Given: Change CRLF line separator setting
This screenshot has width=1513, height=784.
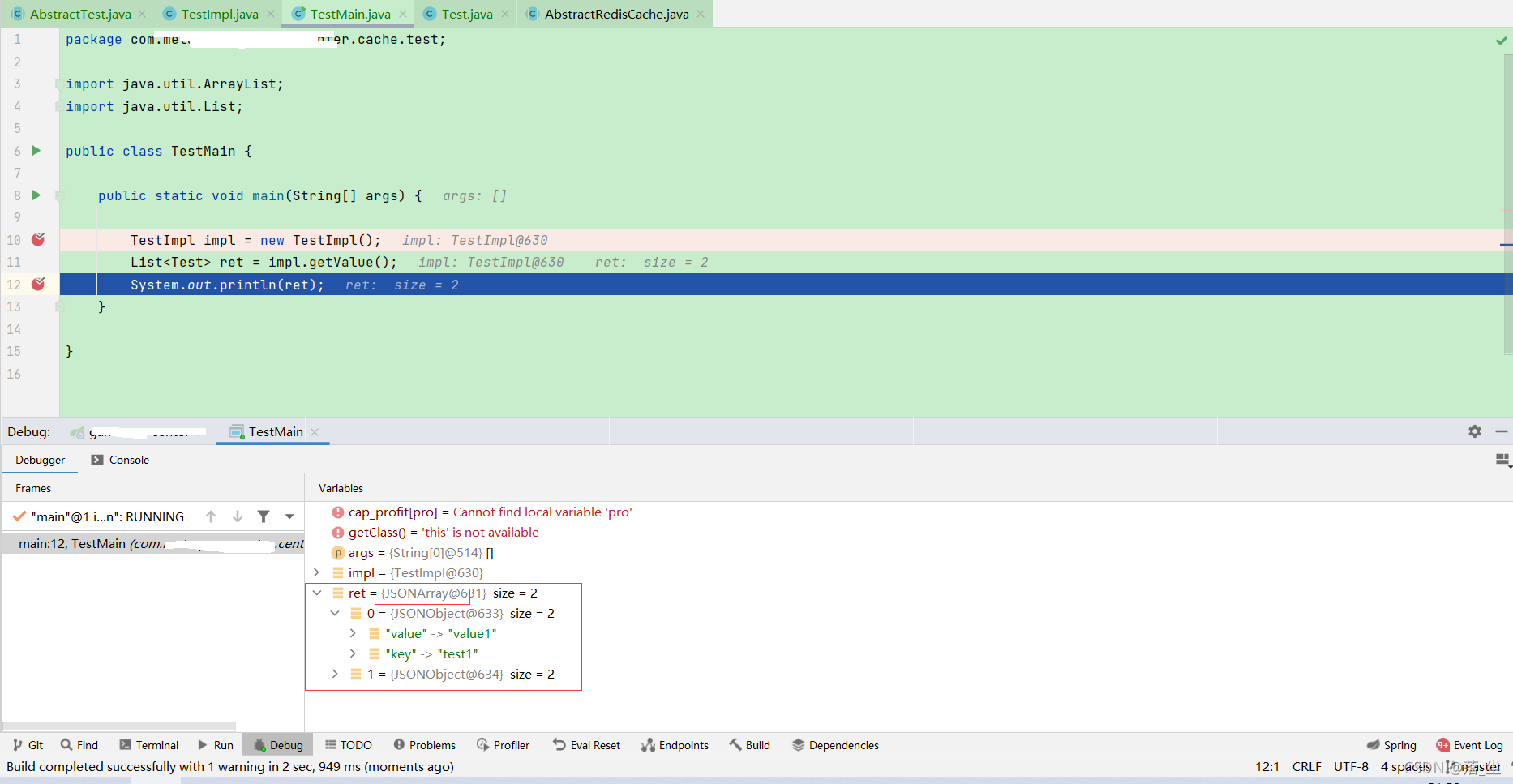Looking at the screenshot, I should coord(1306,766).
